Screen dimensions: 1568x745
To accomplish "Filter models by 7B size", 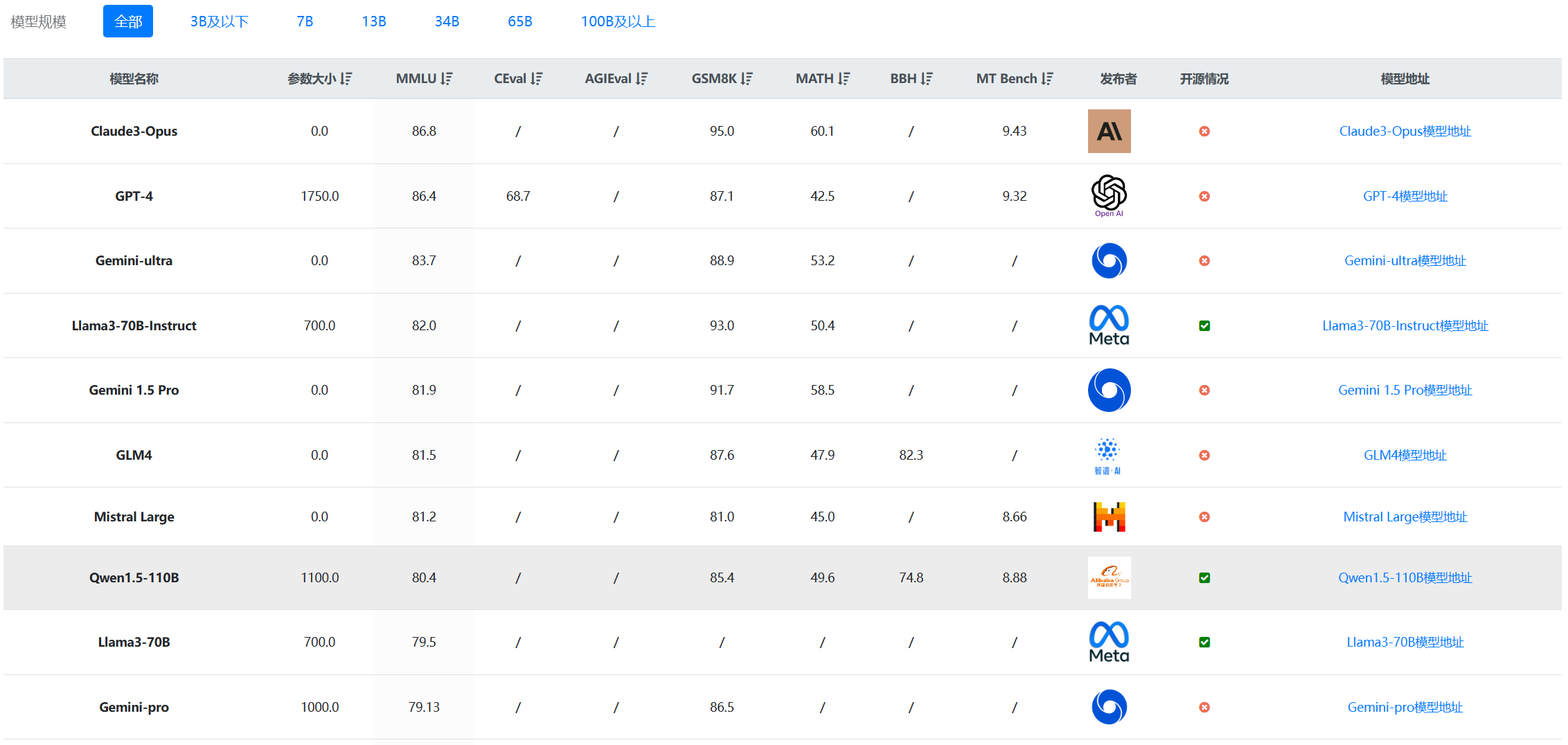I will click(x=305, y=21).
